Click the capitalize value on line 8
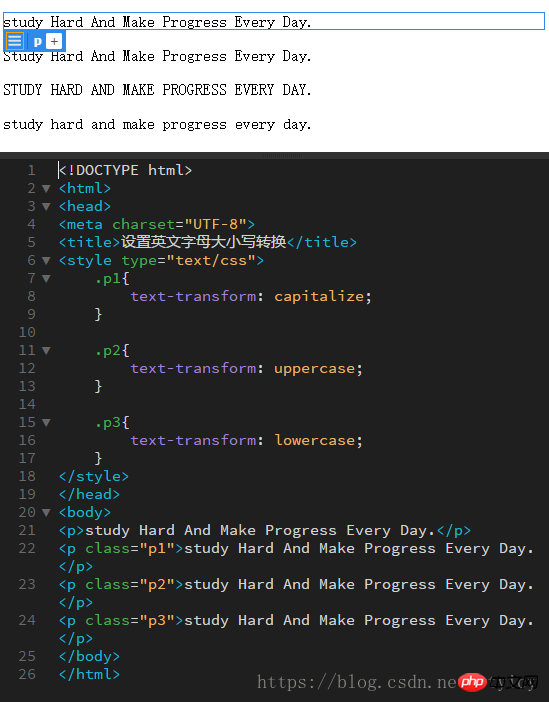The width and height of the screenshot is (549, 702). click(319, 296)
